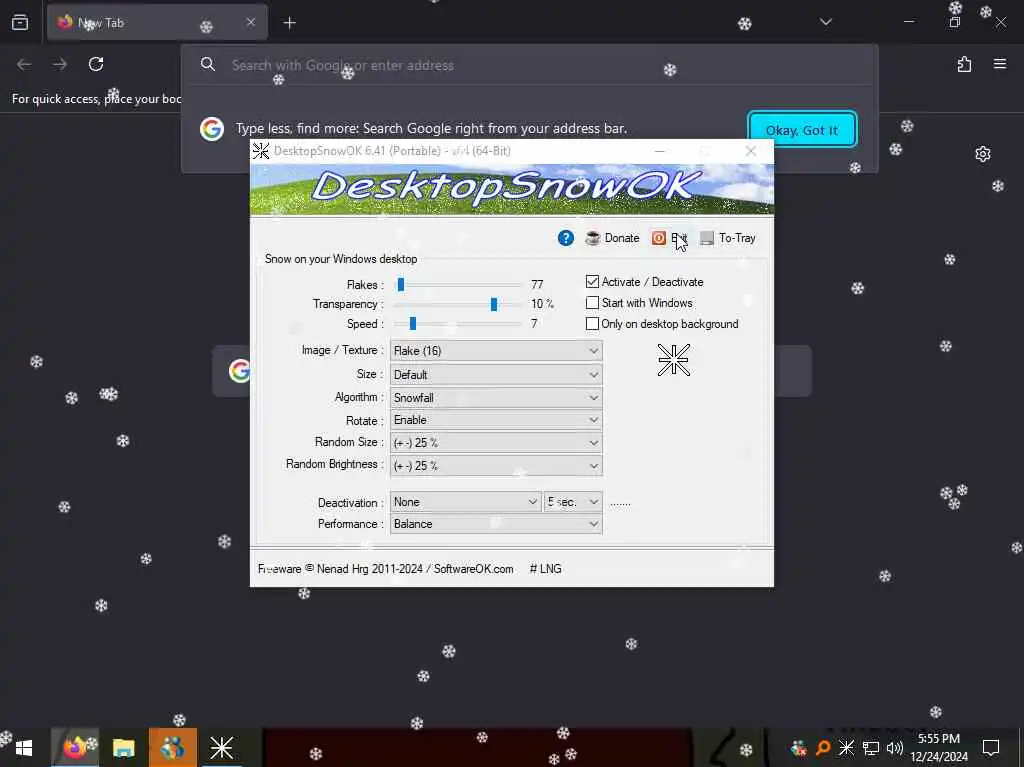Click the Donate coffee cup button
The image size is (1024, 767).
(612, 238)
